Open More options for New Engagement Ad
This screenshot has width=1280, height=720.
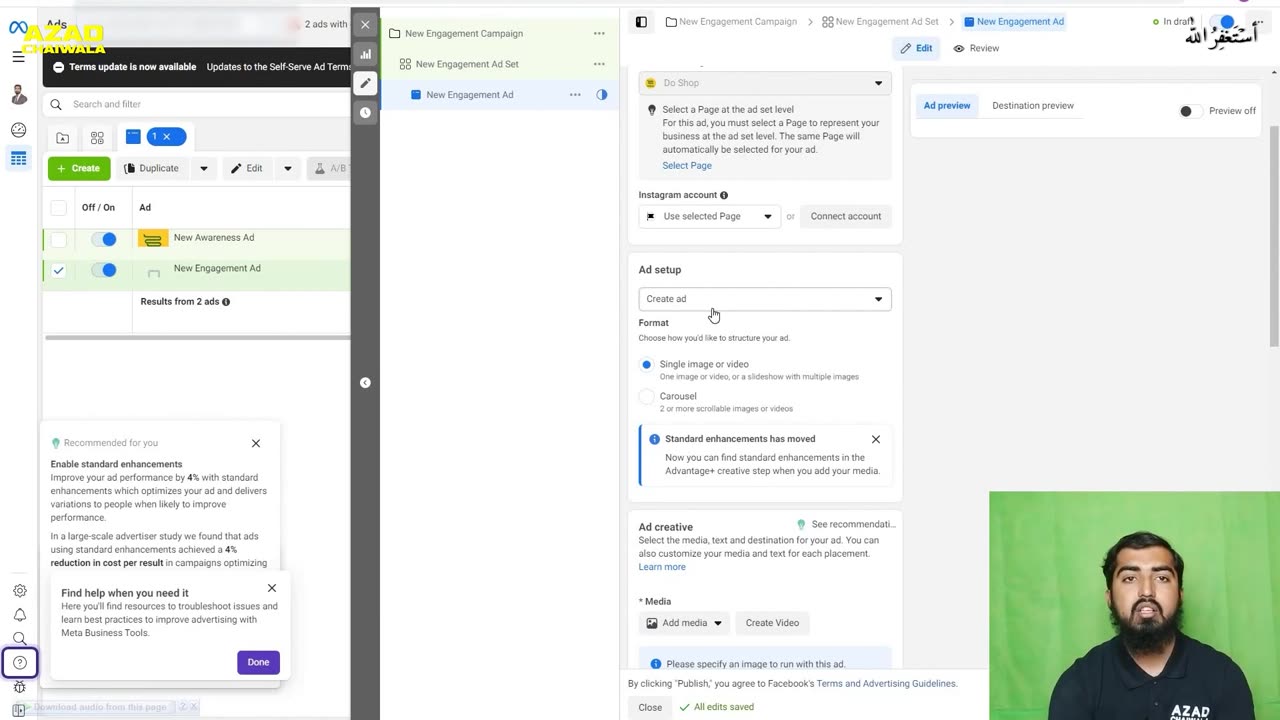[575, 94]
